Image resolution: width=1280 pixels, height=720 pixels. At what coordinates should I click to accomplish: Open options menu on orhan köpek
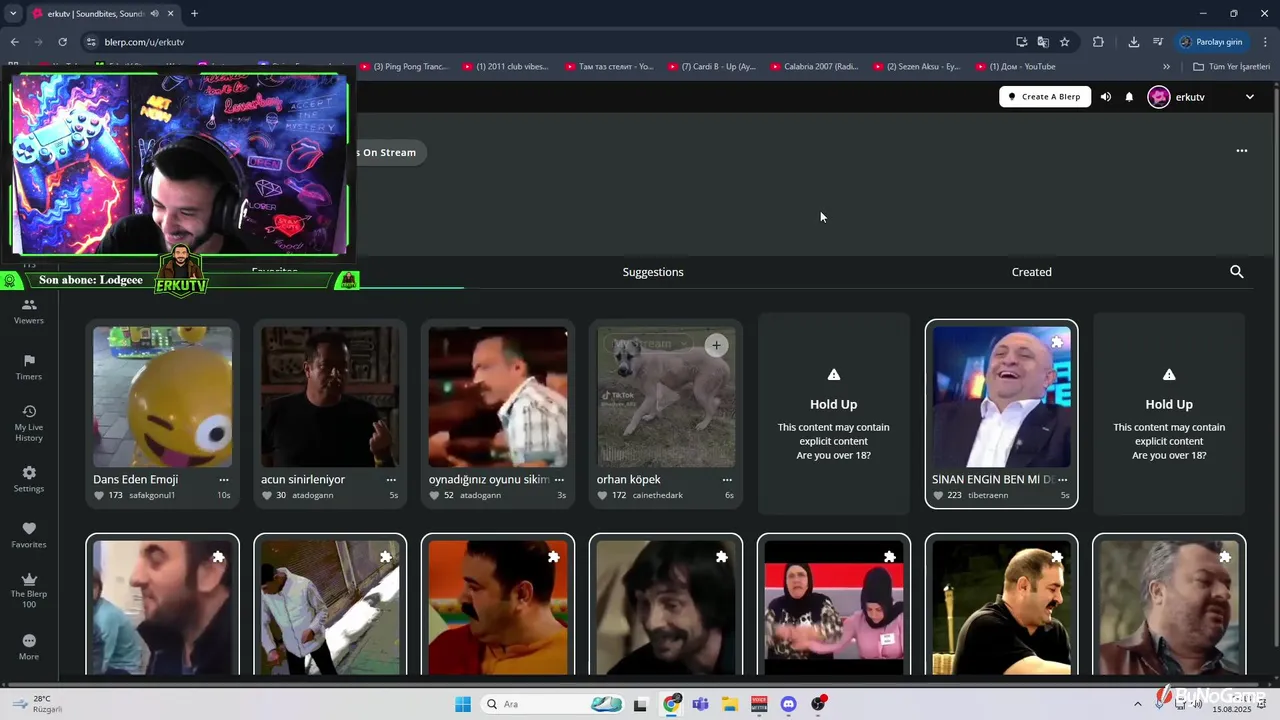coord(727,480)
